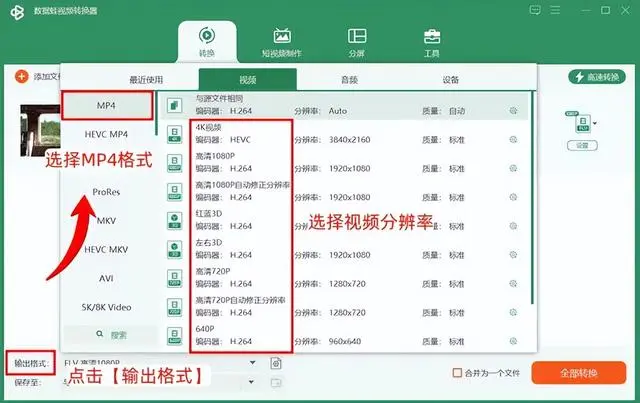Click settings icon next to output format dropdown
This screenshot has width=640, height=403.
pyautogui.click(x=276, y=363)
